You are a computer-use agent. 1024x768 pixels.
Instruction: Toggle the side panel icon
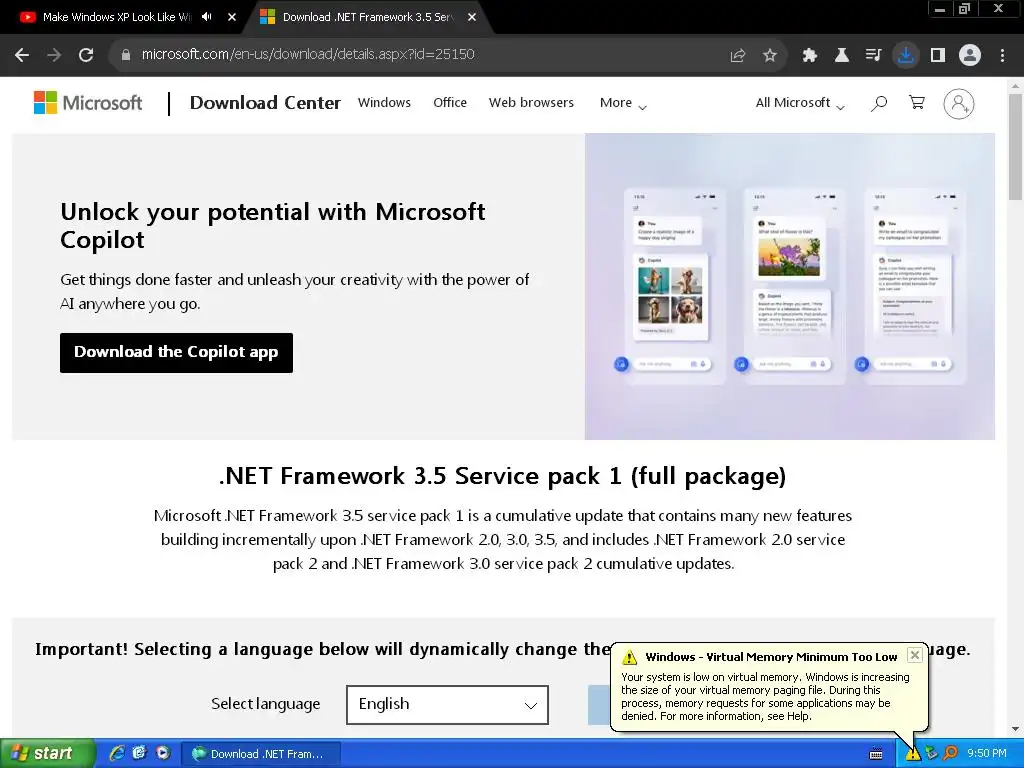pos(938,55)
